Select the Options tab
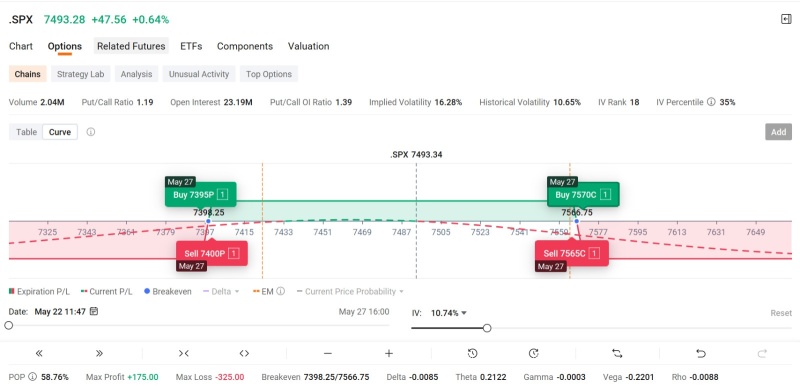Viewport: 800px width, 387px height. tap(65, 46)
